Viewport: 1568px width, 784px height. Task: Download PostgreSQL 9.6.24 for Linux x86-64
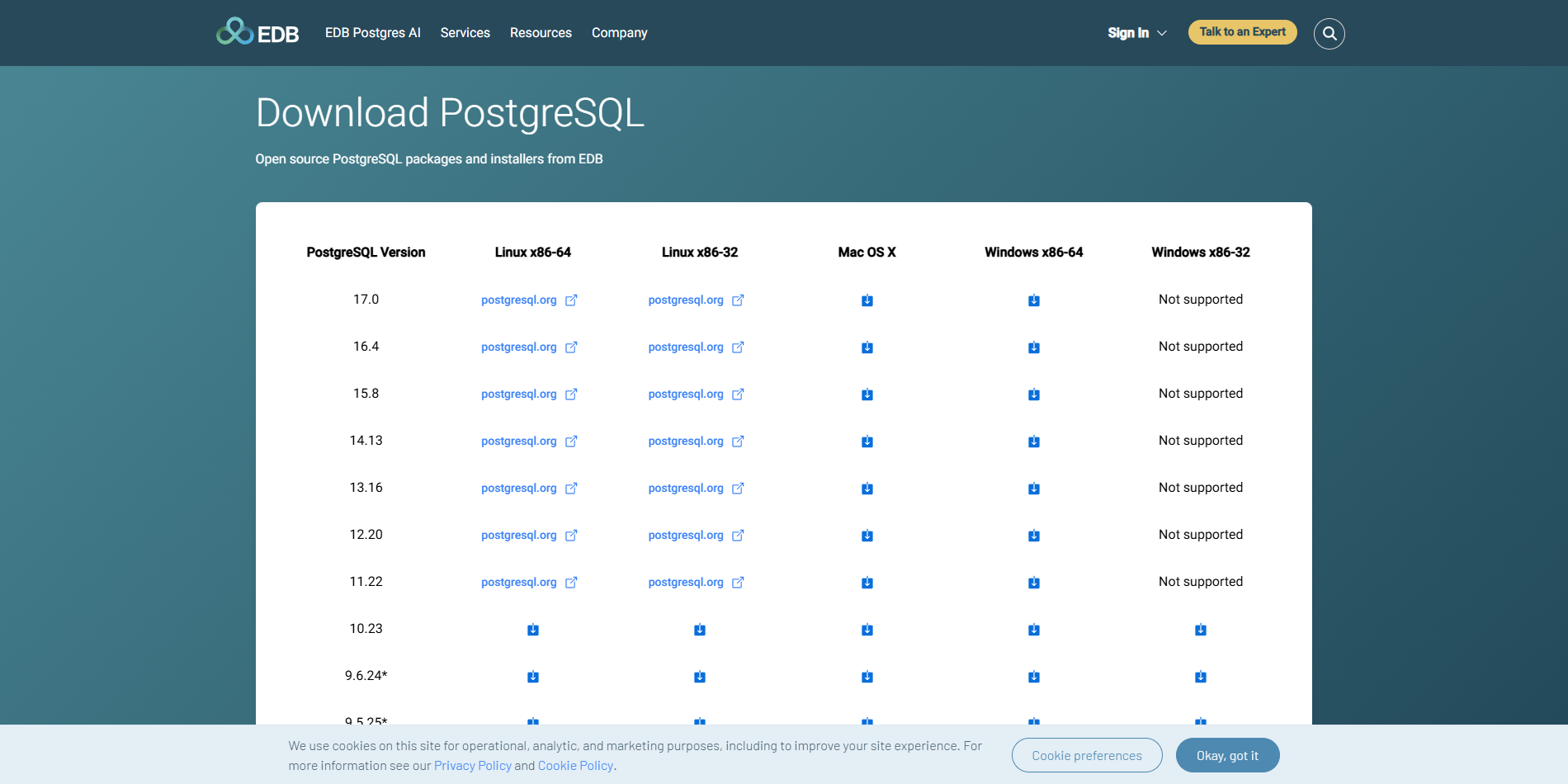click(533, 677)
